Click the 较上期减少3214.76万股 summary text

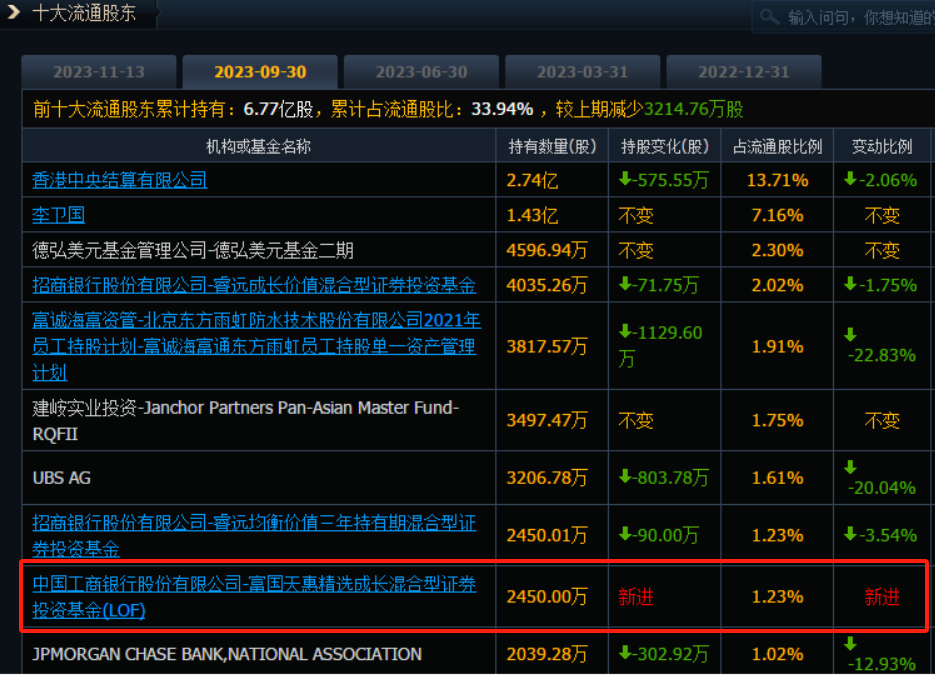click(649, 109)
